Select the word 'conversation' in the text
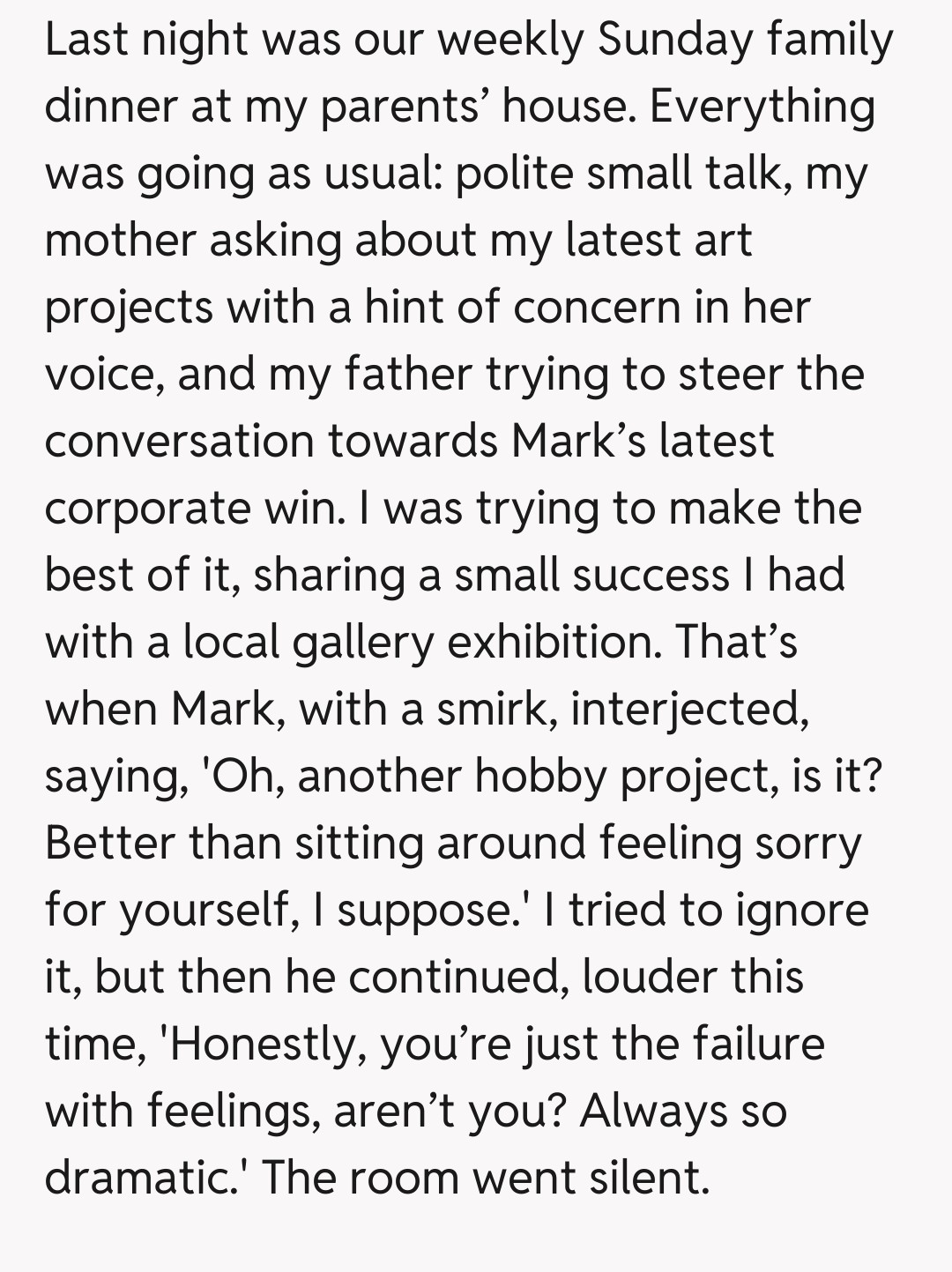 point(180,441)
